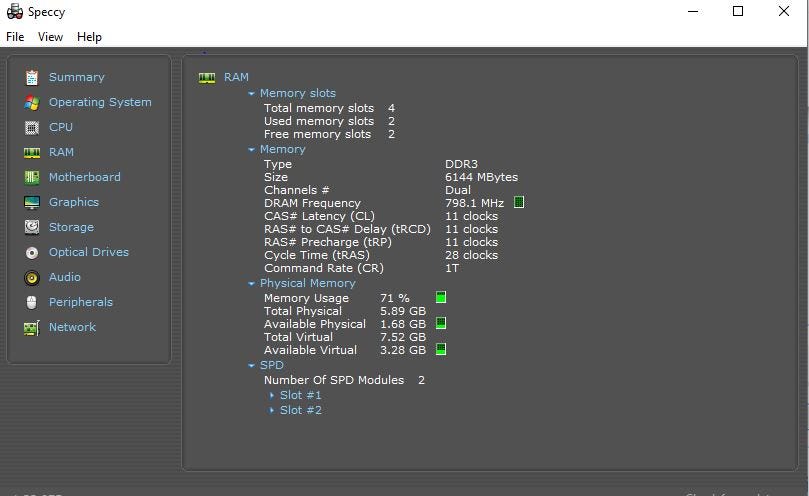Minimize the Speccy window

[693, 11]
